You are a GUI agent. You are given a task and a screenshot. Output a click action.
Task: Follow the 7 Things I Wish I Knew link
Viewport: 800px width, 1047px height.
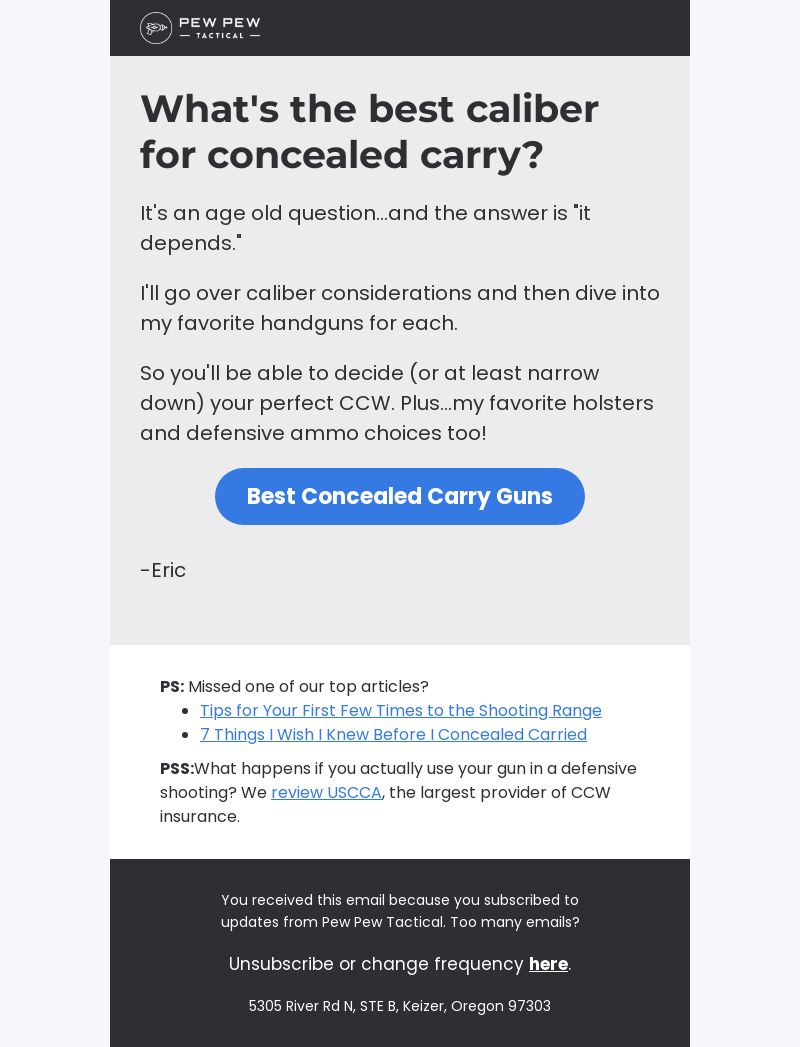tap(393, 735)
